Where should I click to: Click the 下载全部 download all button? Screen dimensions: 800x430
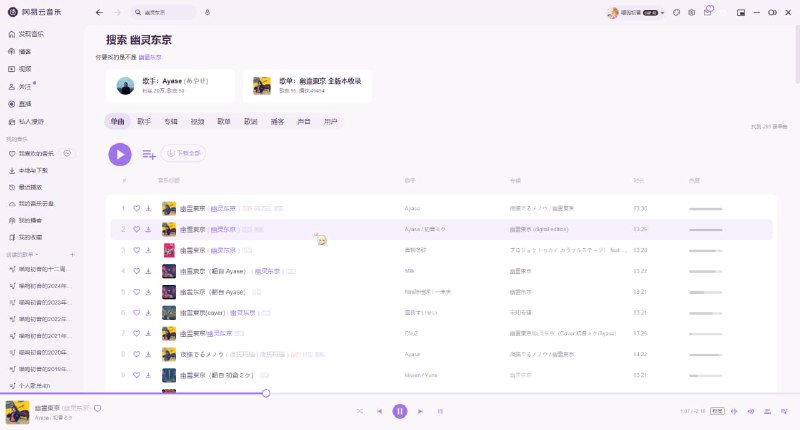184,154
